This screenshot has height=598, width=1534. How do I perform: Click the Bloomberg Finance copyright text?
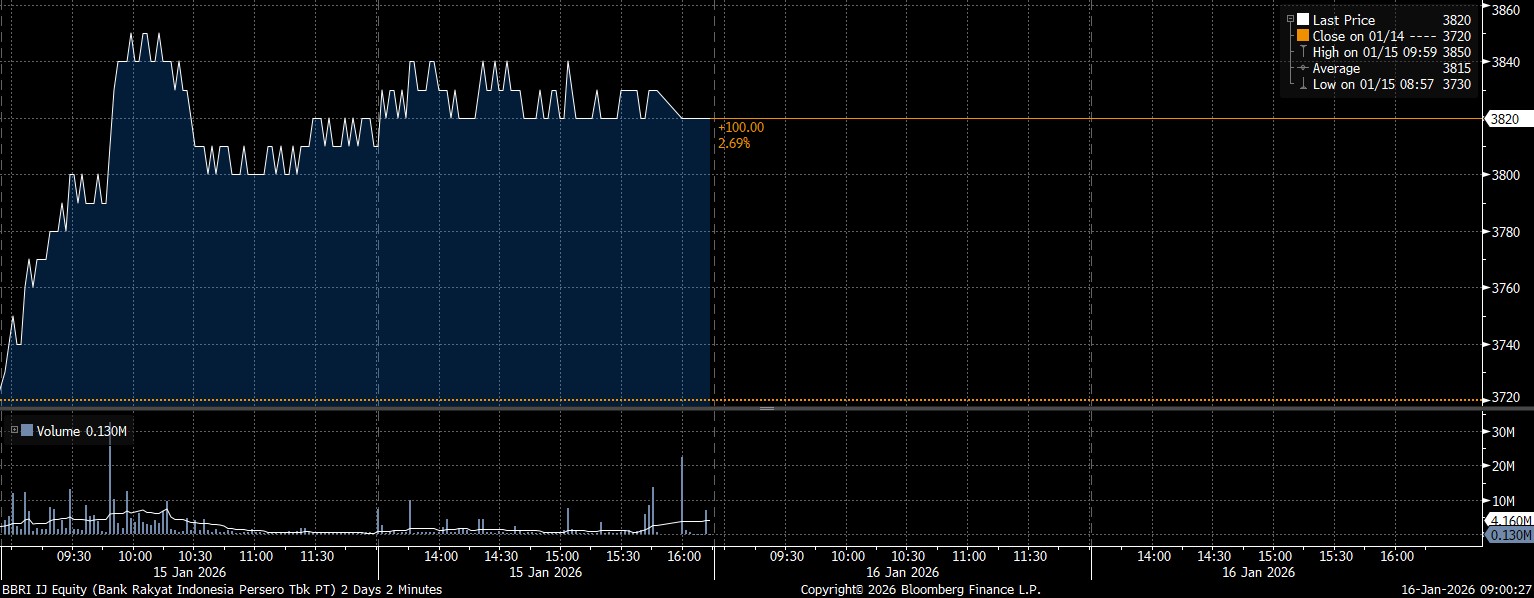pyautogui.click(x=920, y=590)
